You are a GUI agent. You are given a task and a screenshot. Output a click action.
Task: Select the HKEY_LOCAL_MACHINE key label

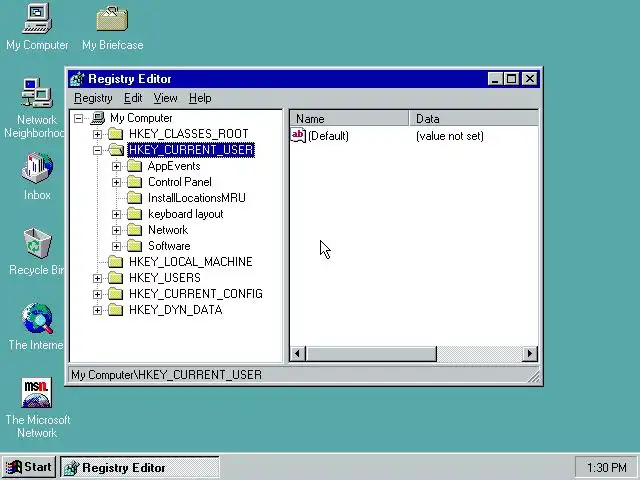pos(191,262)
